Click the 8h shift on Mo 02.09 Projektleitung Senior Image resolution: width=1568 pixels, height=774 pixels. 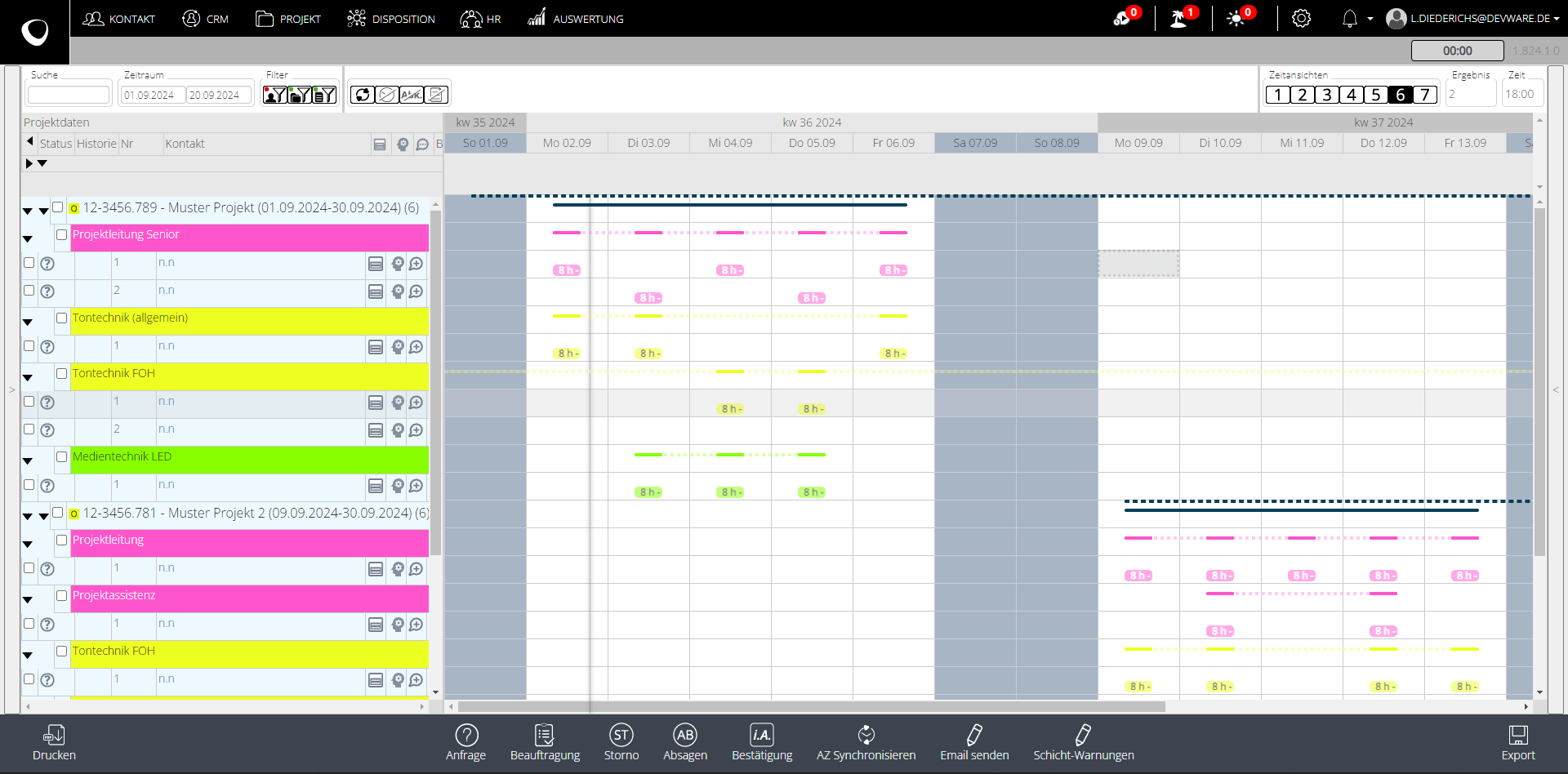coord(567,270)
